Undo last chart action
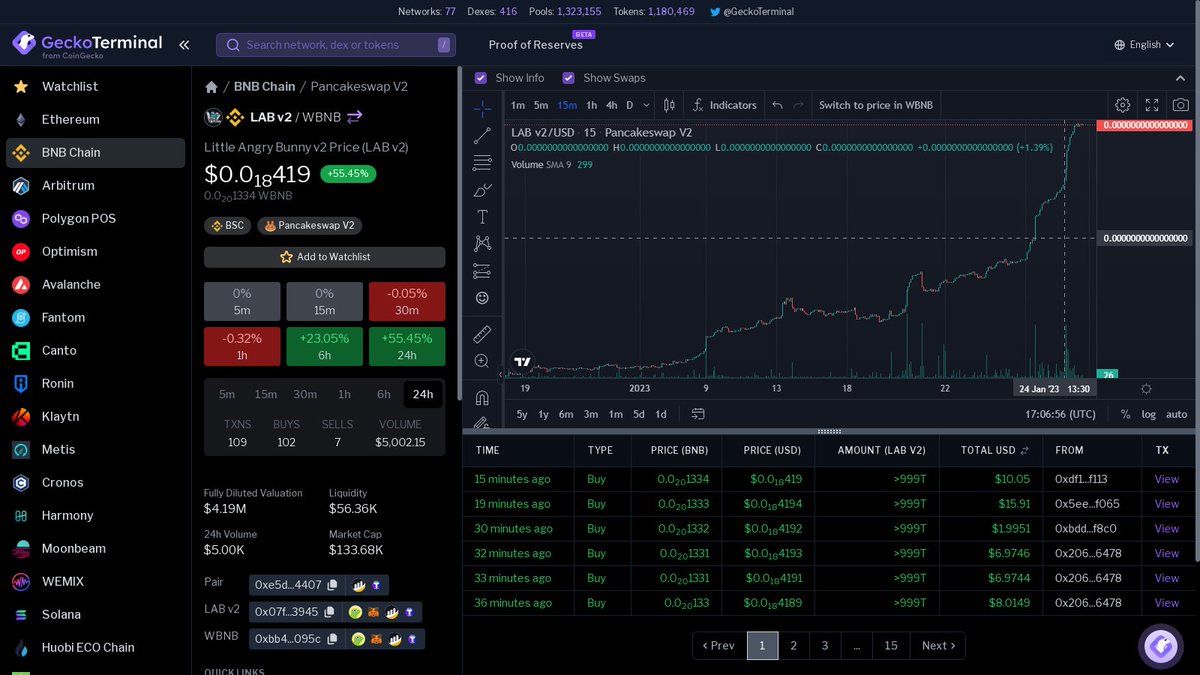The width and height of the screenshot is (1200, 675). (x=777, y=105)
